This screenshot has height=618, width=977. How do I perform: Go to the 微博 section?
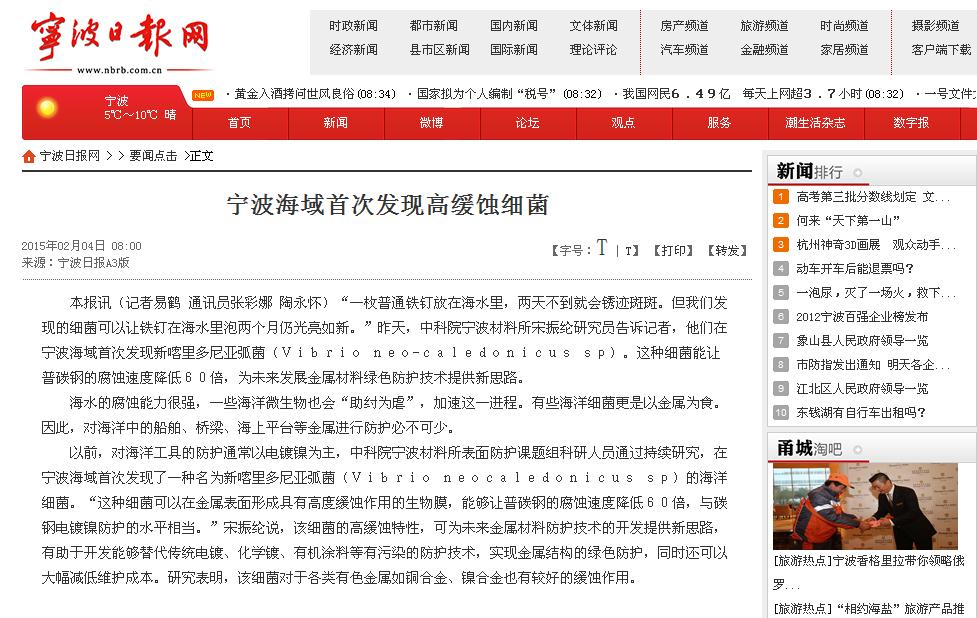(x=432, y=123)
